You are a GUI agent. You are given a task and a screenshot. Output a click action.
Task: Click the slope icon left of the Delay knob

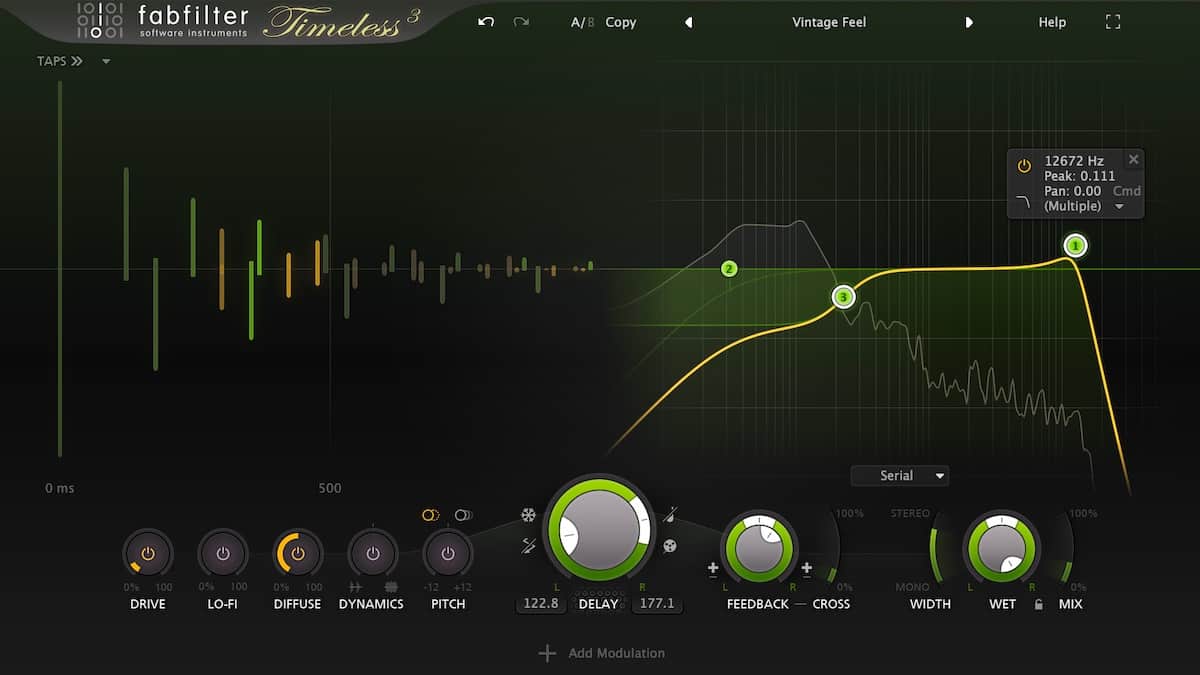527,546
